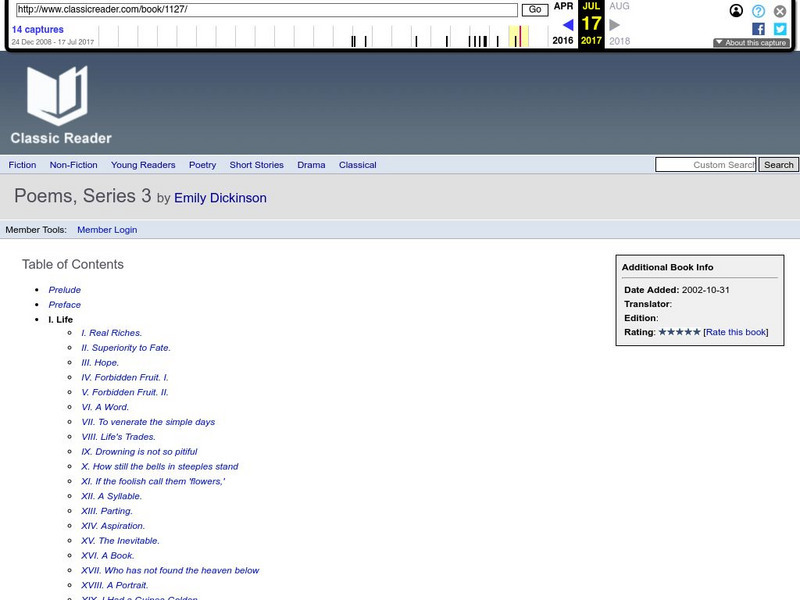Open author Emily Dickinson's page
The image size is (800, 600).
click(220, 198)
